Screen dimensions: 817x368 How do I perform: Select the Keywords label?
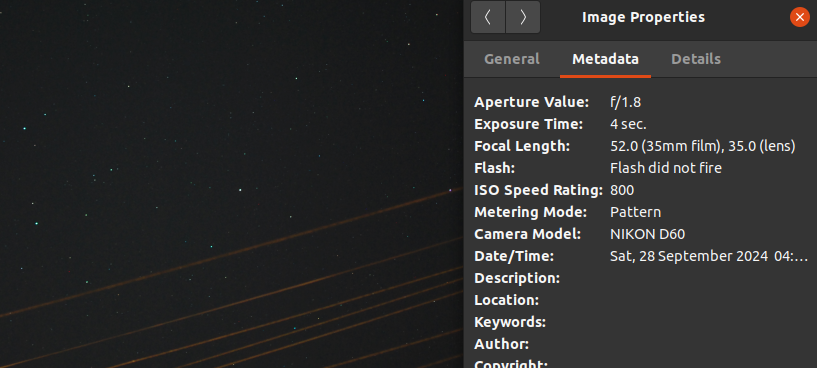[510, 322]
